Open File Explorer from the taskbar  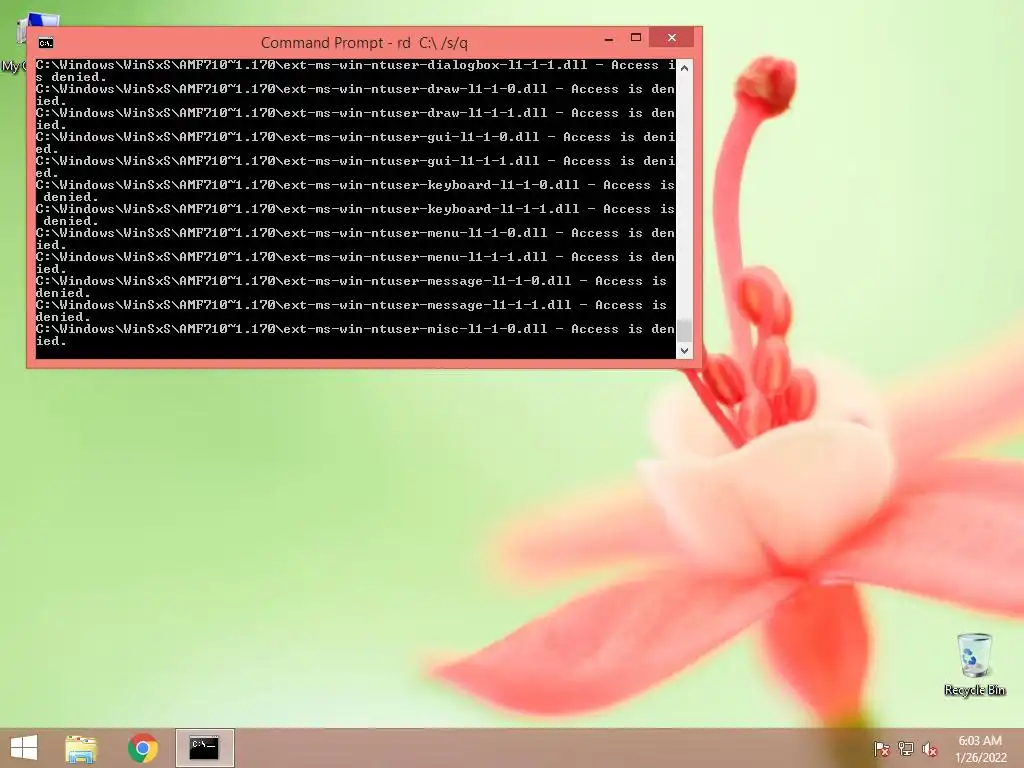[81, 748]
